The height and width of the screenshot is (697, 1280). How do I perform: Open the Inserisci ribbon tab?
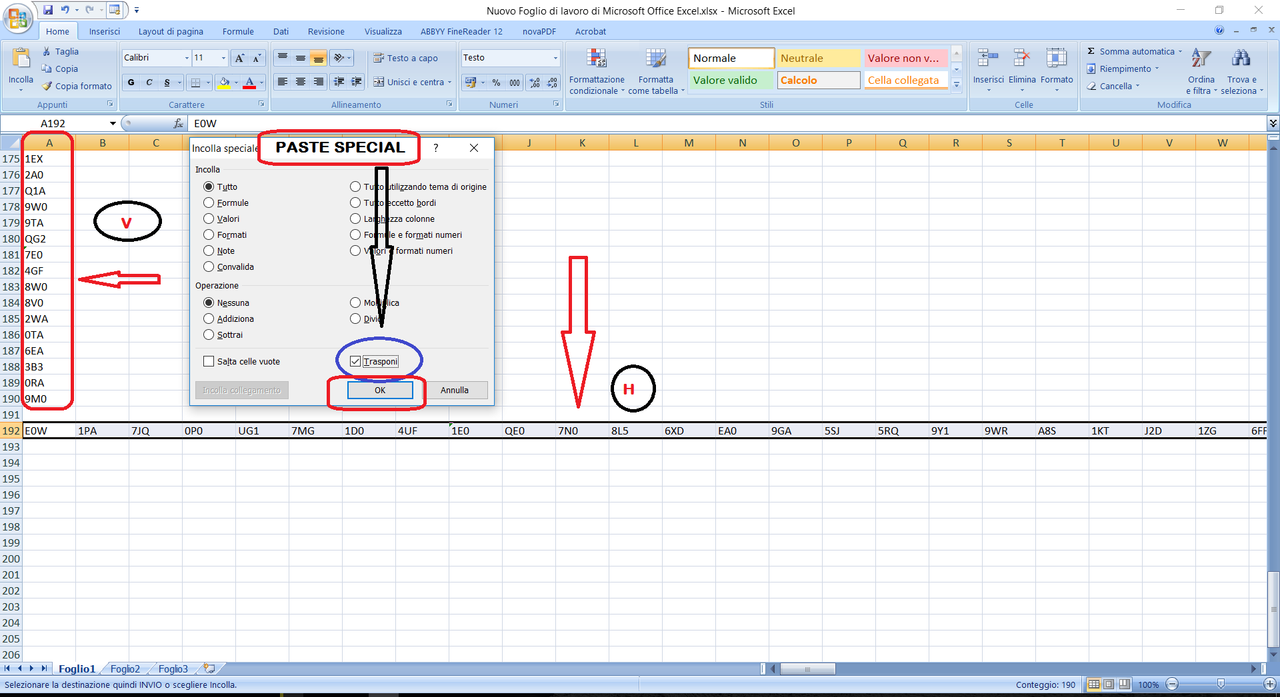pyautogui.click(x=104, y=31)
